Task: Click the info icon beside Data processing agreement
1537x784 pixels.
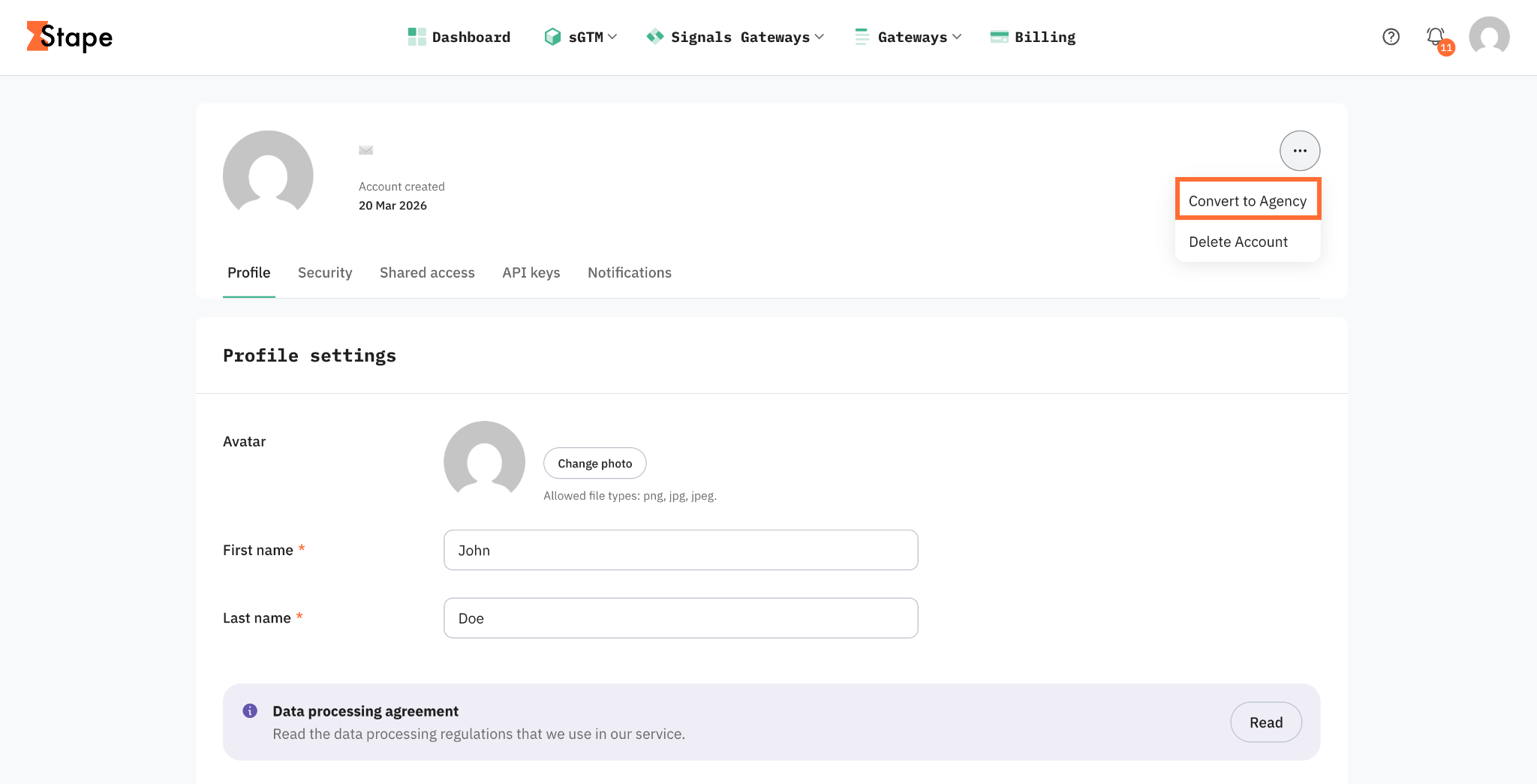Action: [250, 710]
